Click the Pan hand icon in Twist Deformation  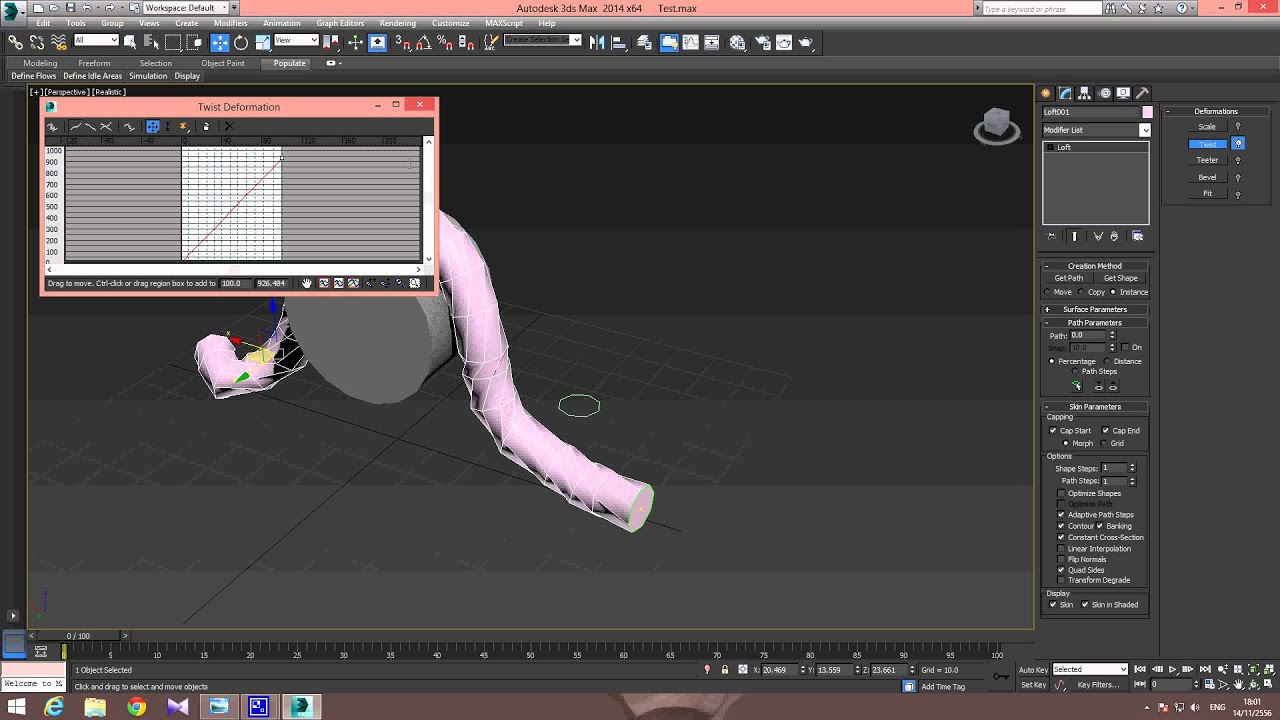307,283
